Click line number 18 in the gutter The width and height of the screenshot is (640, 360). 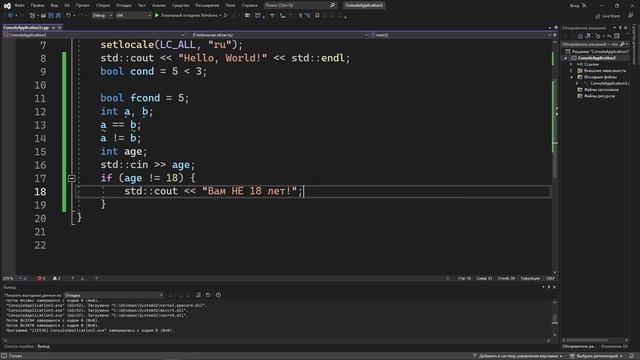click(x=40, y=191)
